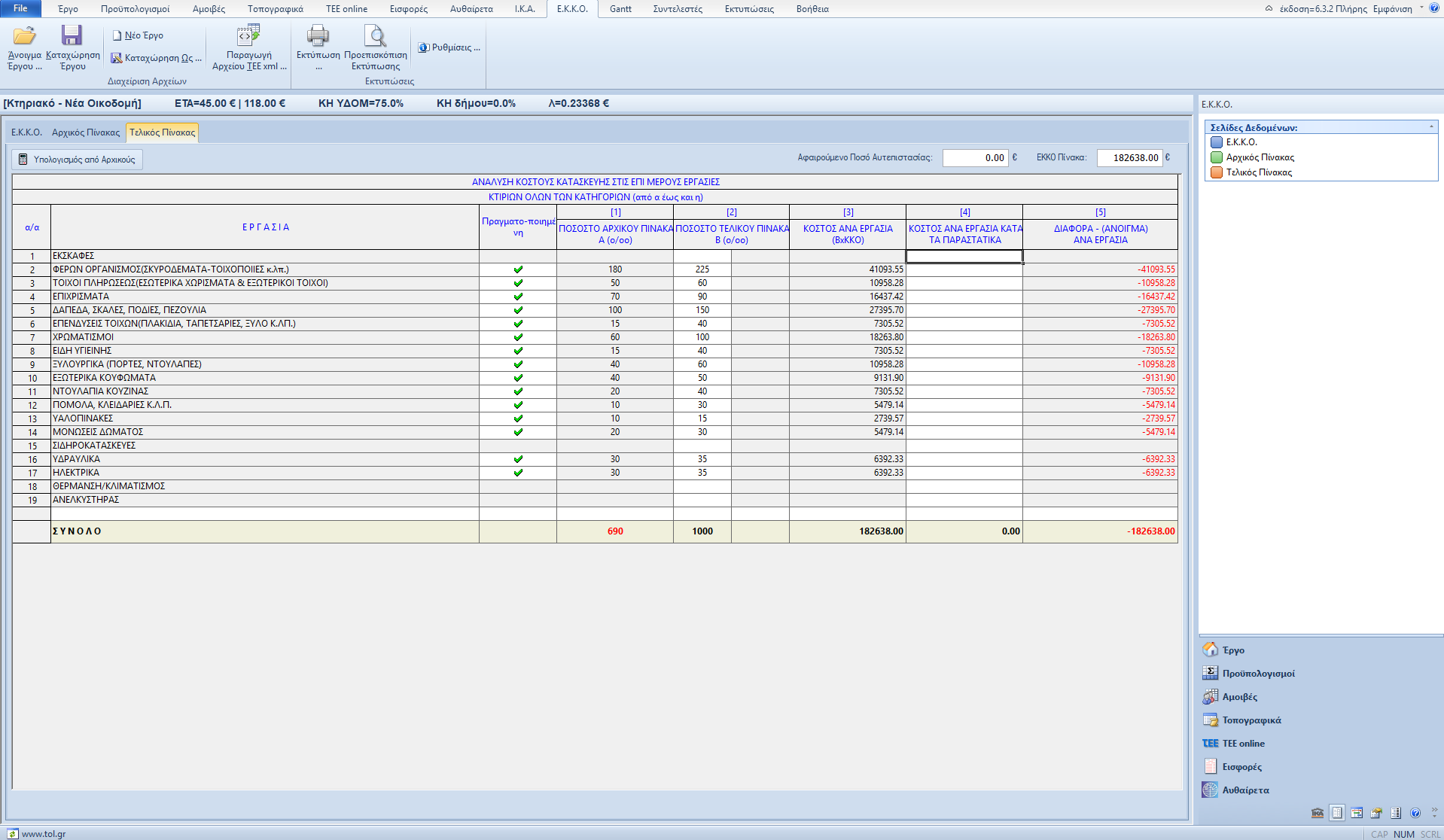Image resolution: width=1444 pixels, height=840 pixels.
Task: Toggle the checkmark for ΧΡΩΜΑΤΙΣΜΟΙ row
Action: [518, 337]
